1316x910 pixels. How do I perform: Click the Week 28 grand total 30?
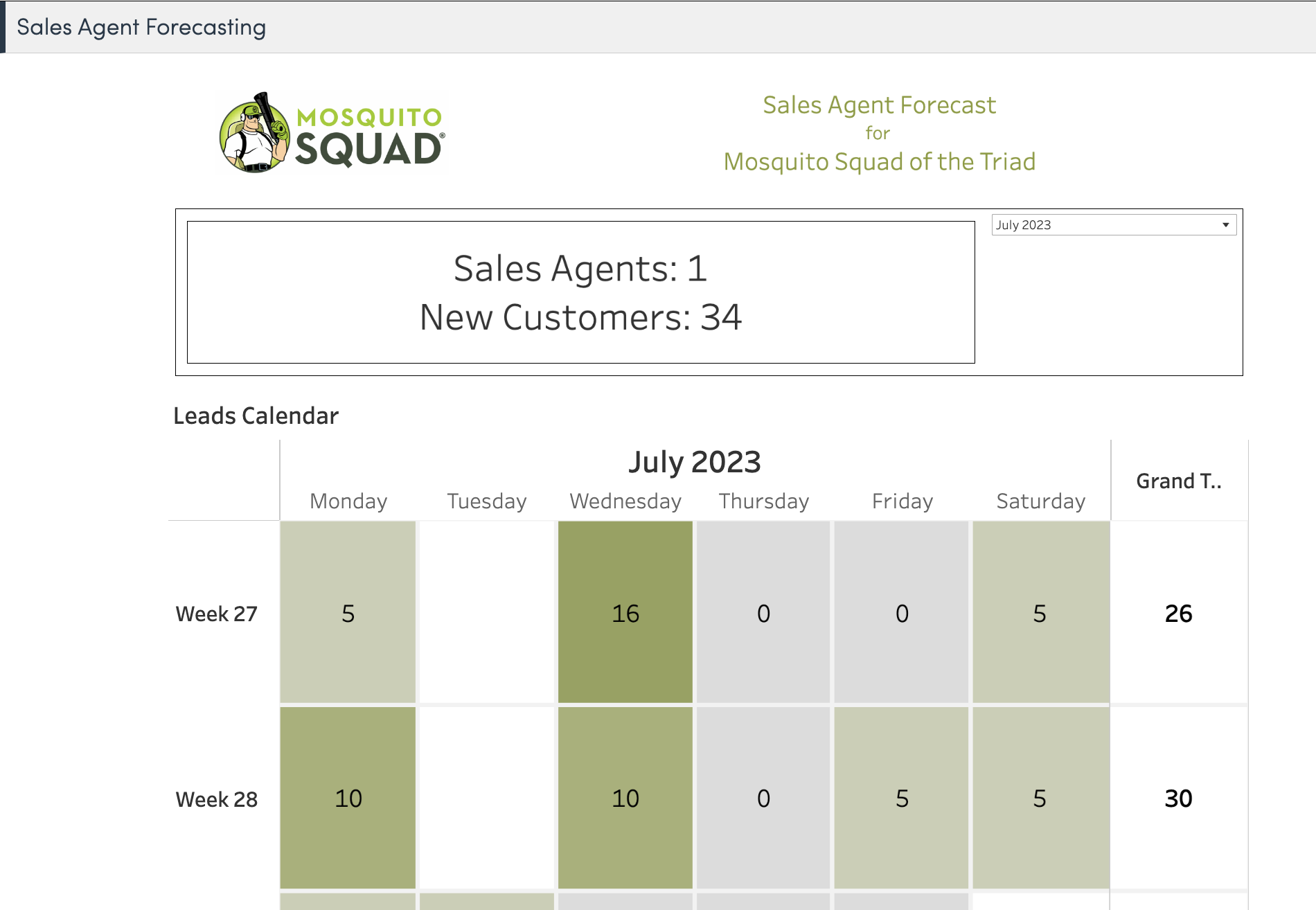(x=1178, y=799)
